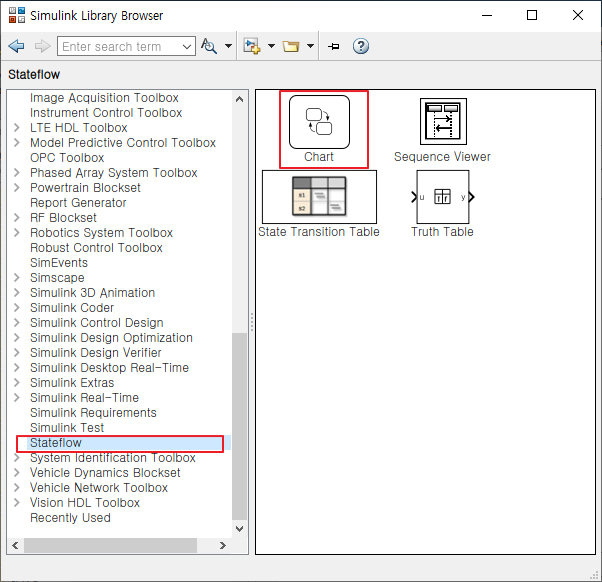The image size is (602, 582).
Task: Expand System Identification Toolbox node
Action: click(x=17, y=457)
